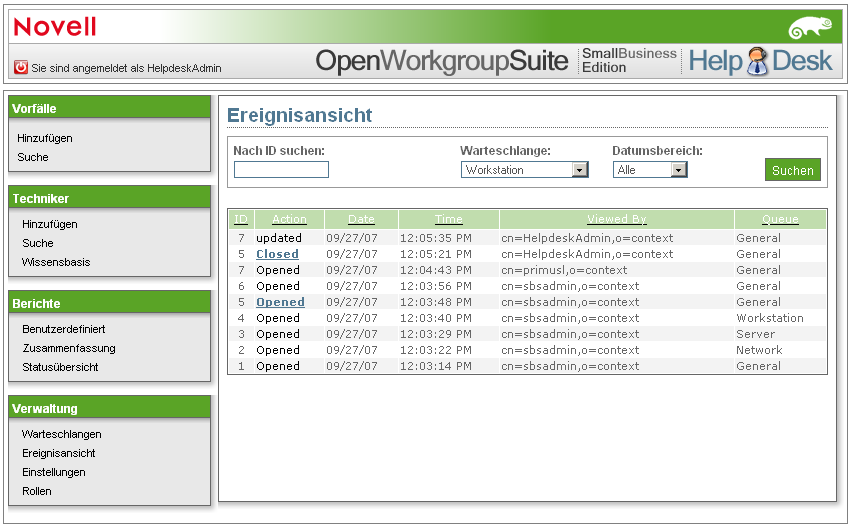The width and height of the screenshot is (854, 530).
Task: Open the Statusübersicht report
Action: click(x=60, y=367)
